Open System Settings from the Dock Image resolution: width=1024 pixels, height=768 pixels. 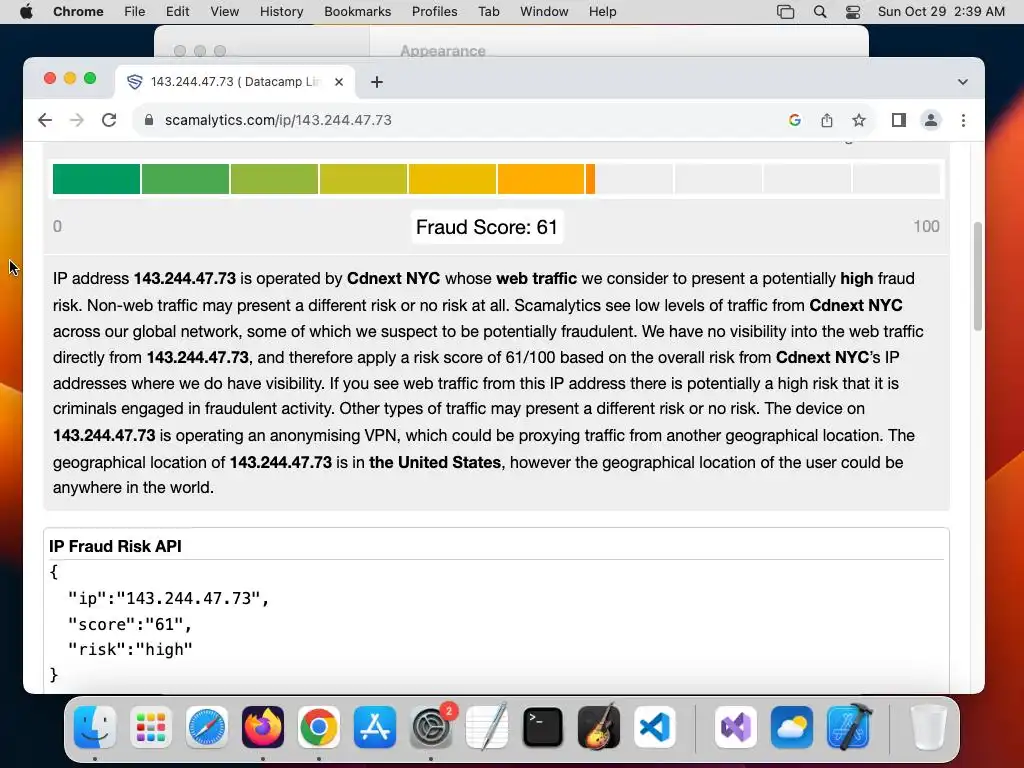tap(431, 727)
